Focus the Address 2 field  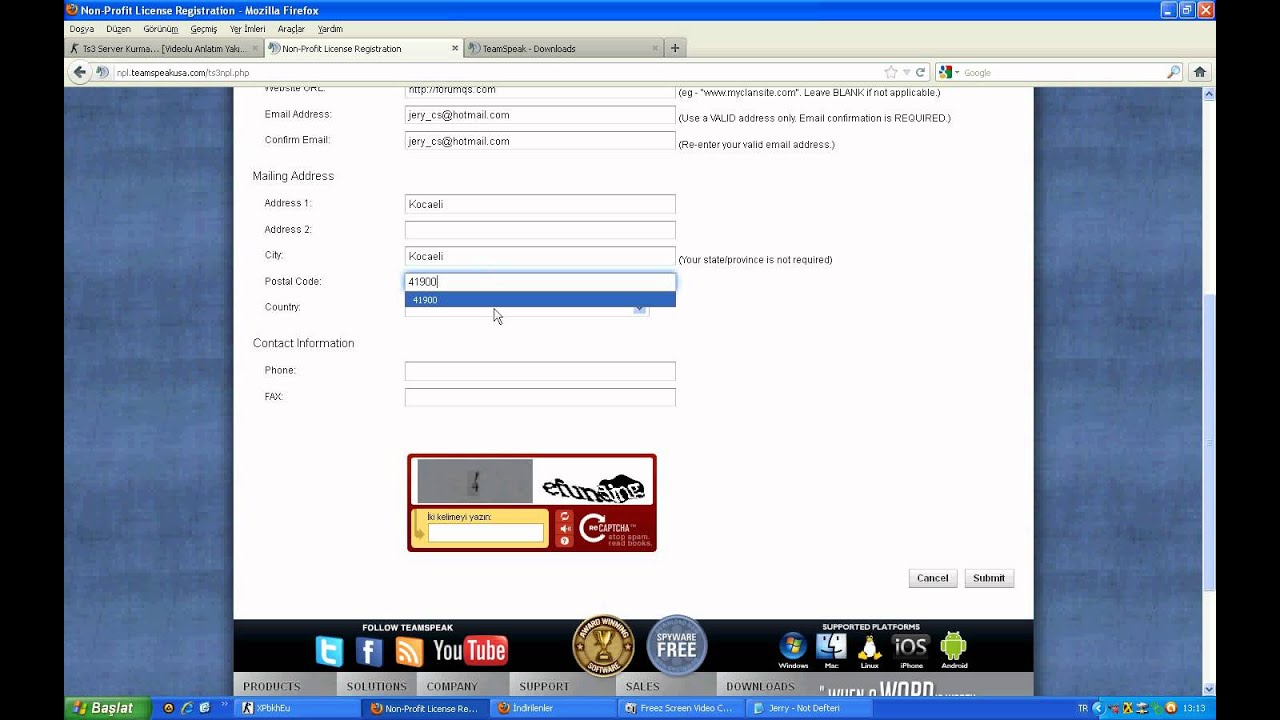point(540,230)
